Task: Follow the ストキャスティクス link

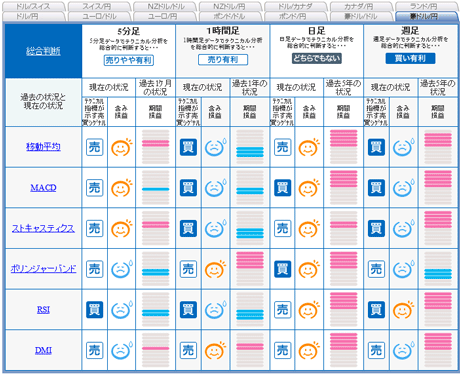Action: [43, 228]
